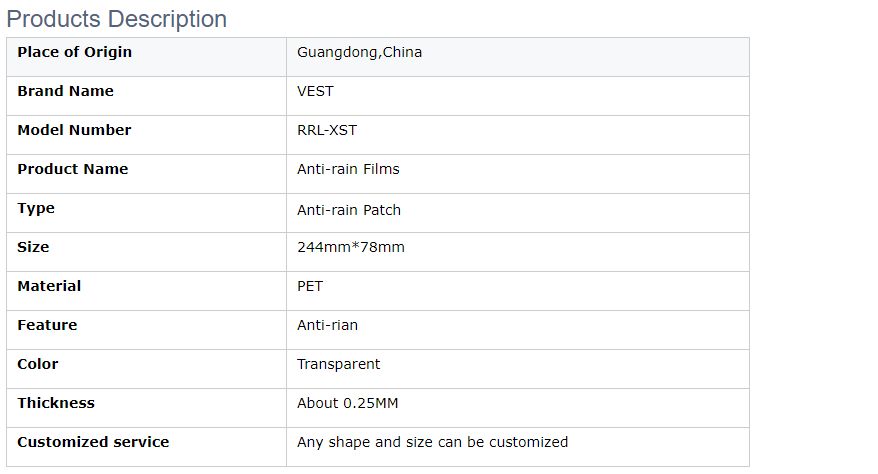878x474 pixels.
Task: Click the About 0.25MM thickness value
Action: (348, 403)
